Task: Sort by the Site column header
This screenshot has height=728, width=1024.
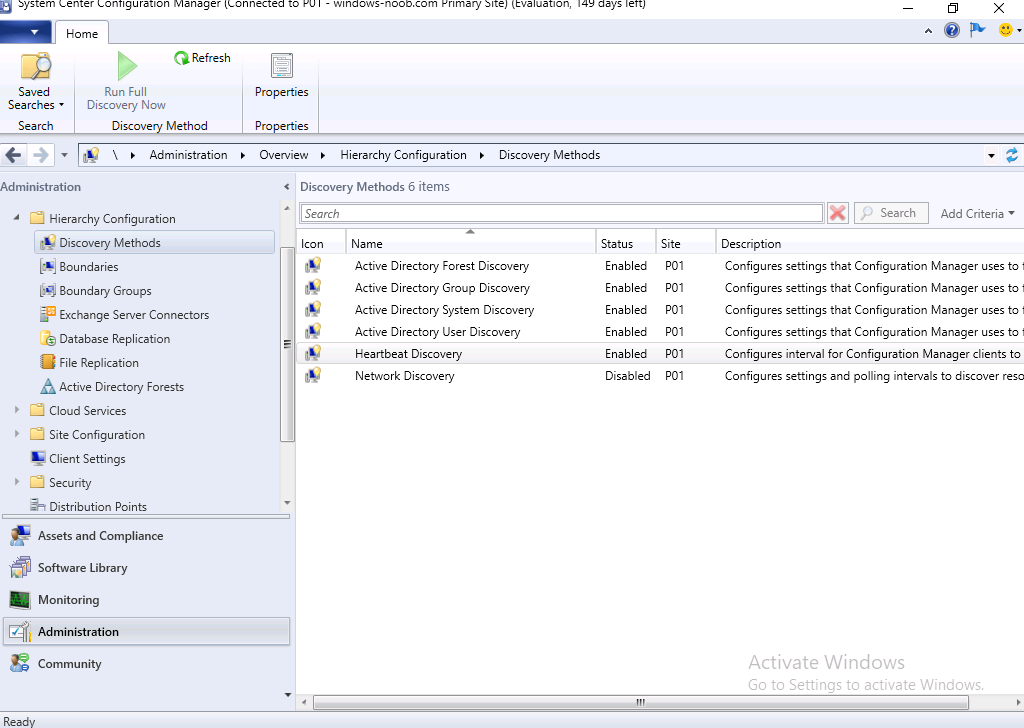Action: coord(686,244)
